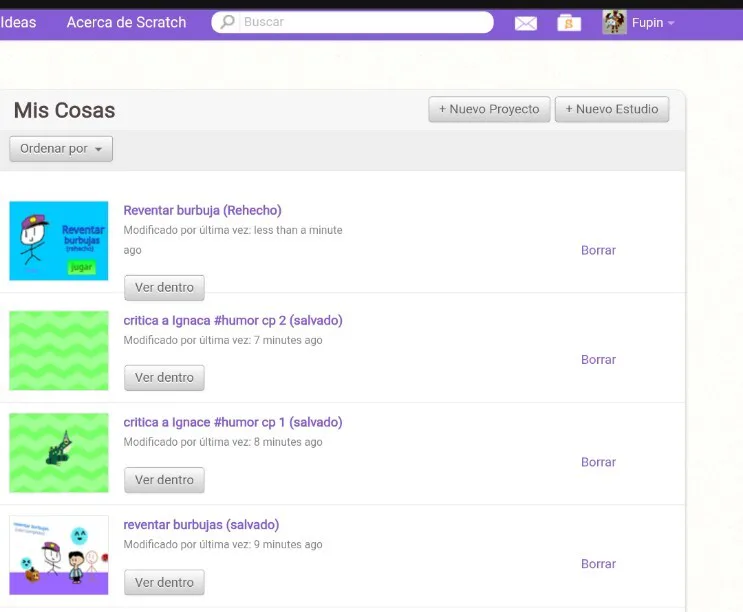Open the green crocodile humor cp 1 thumbnail
The width and height of the screenshot is (743, 612).
pos(59,453)
